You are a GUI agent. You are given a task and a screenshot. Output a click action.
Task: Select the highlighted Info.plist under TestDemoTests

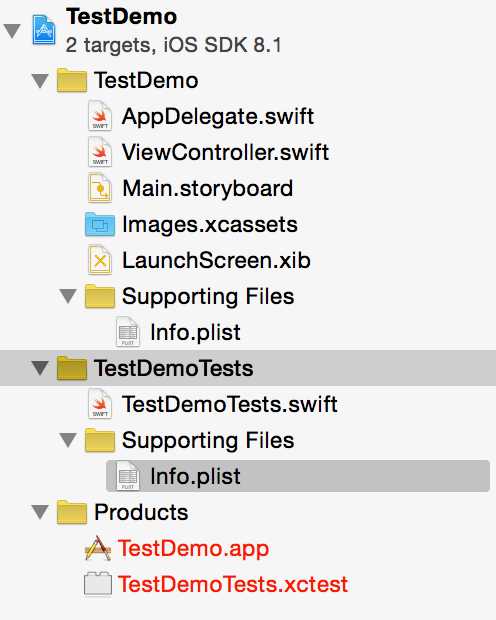(298, 476)
